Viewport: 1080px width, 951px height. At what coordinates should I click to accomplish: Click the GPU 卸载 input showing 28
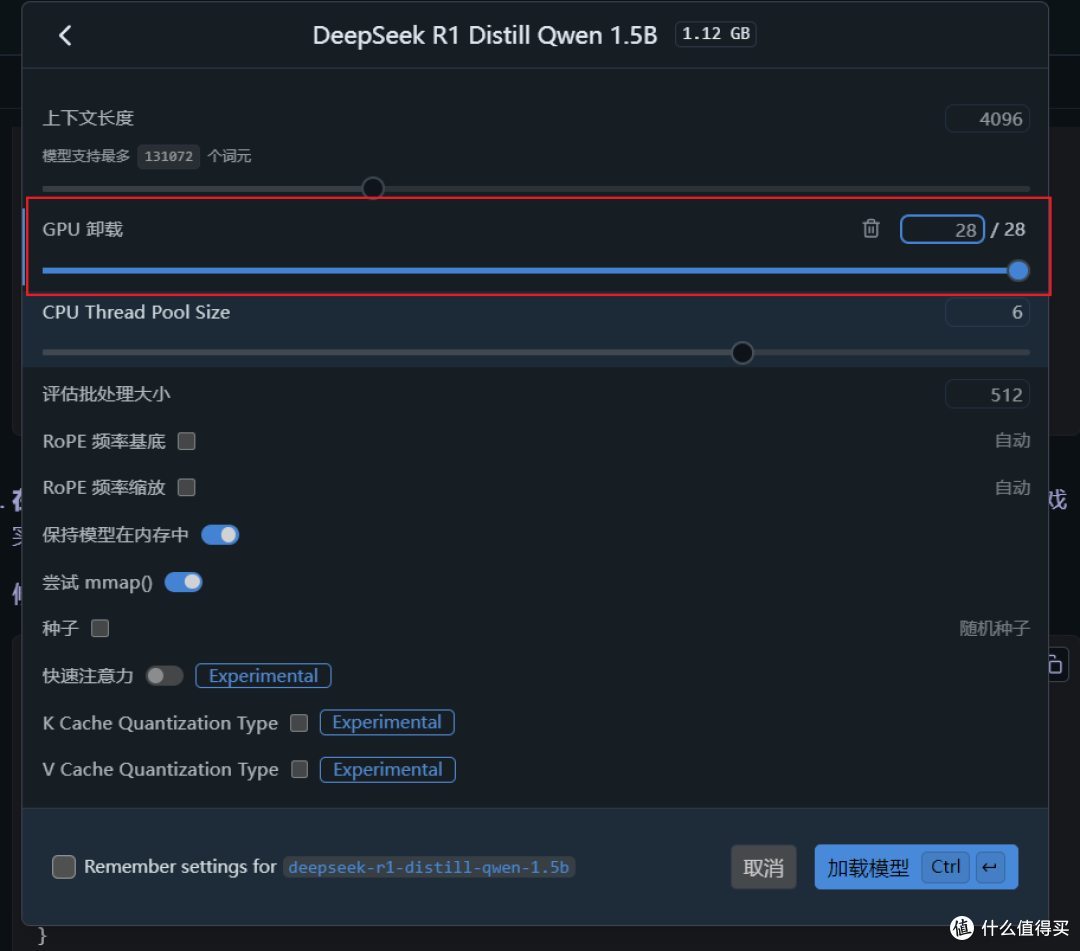click(942, 229)
